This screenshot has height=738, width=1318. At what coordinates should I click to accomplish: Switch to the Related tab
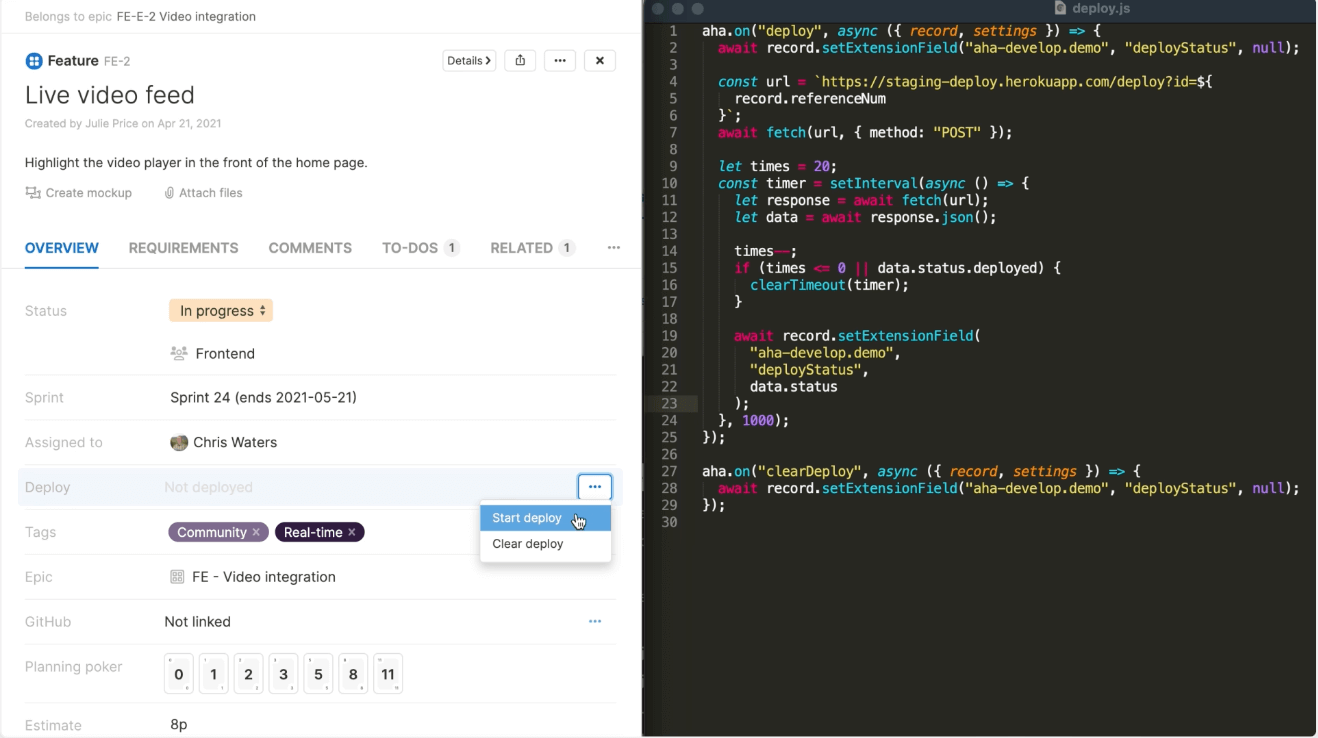(532, 248)
